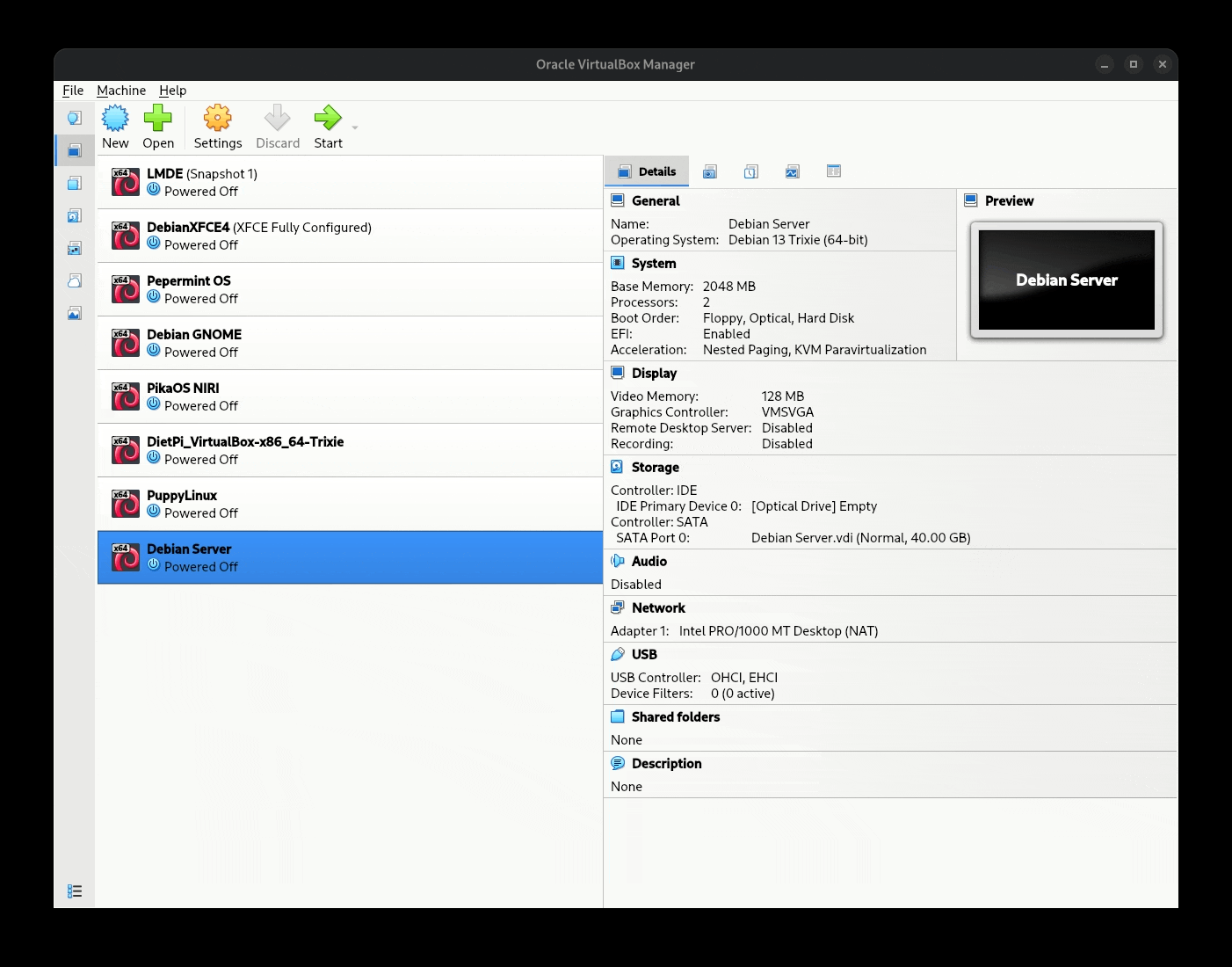Open the Machine menu
This screenshot has width=1232, height=967.
point(121,91)
